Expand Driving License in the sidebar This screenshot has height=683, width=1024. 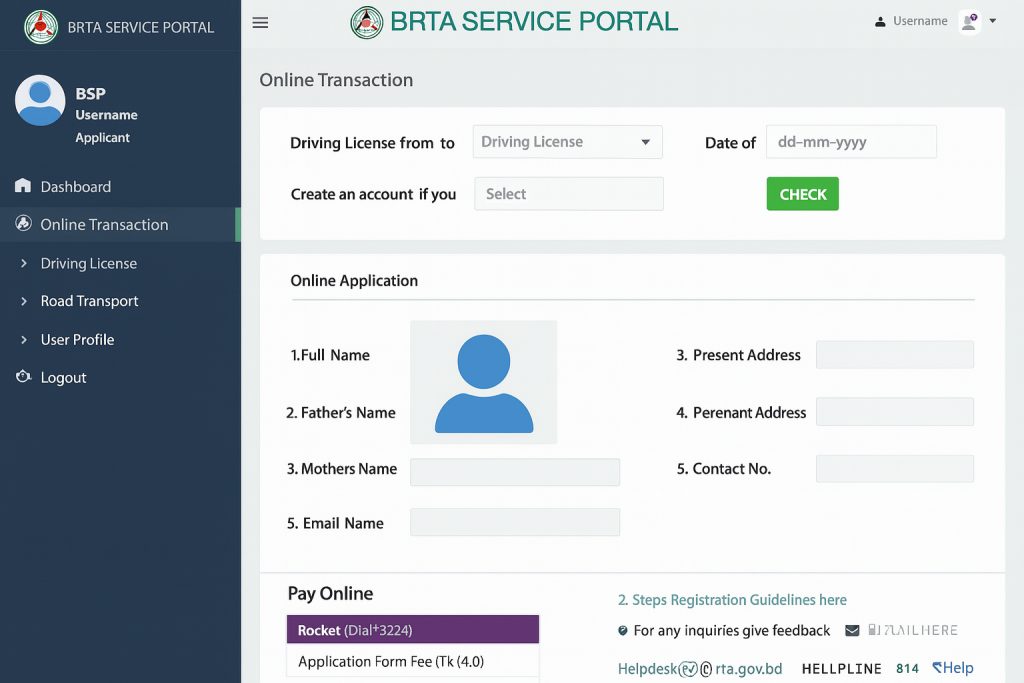[88, 263]
